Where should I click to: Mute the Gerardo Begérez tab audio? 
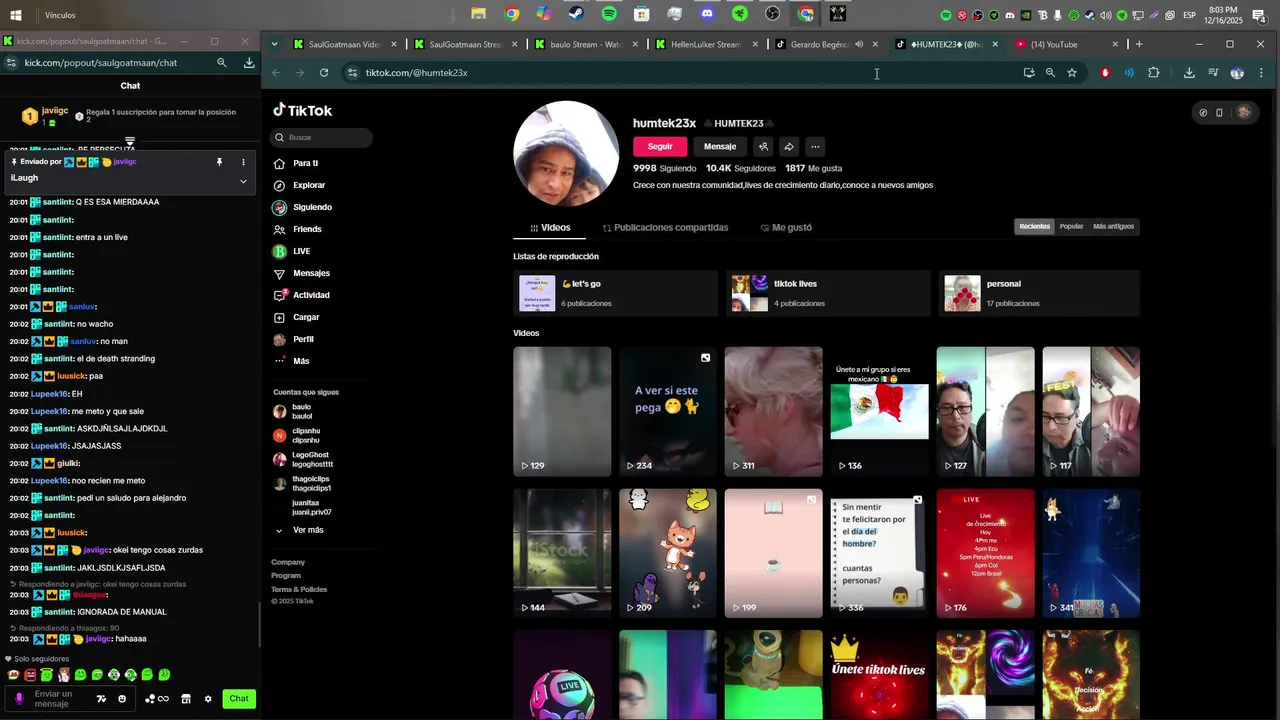859,44
